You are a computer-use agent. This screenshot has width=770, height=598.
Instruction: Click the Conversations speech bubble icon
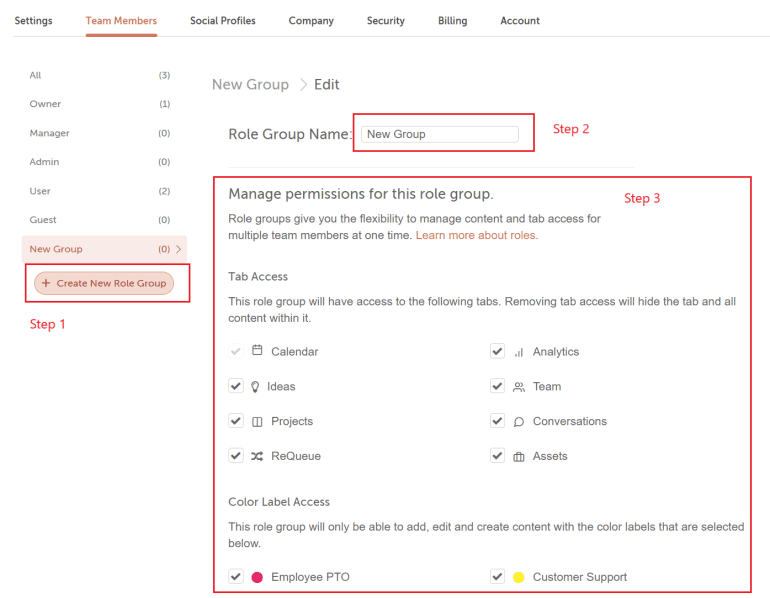click(518, 422)
